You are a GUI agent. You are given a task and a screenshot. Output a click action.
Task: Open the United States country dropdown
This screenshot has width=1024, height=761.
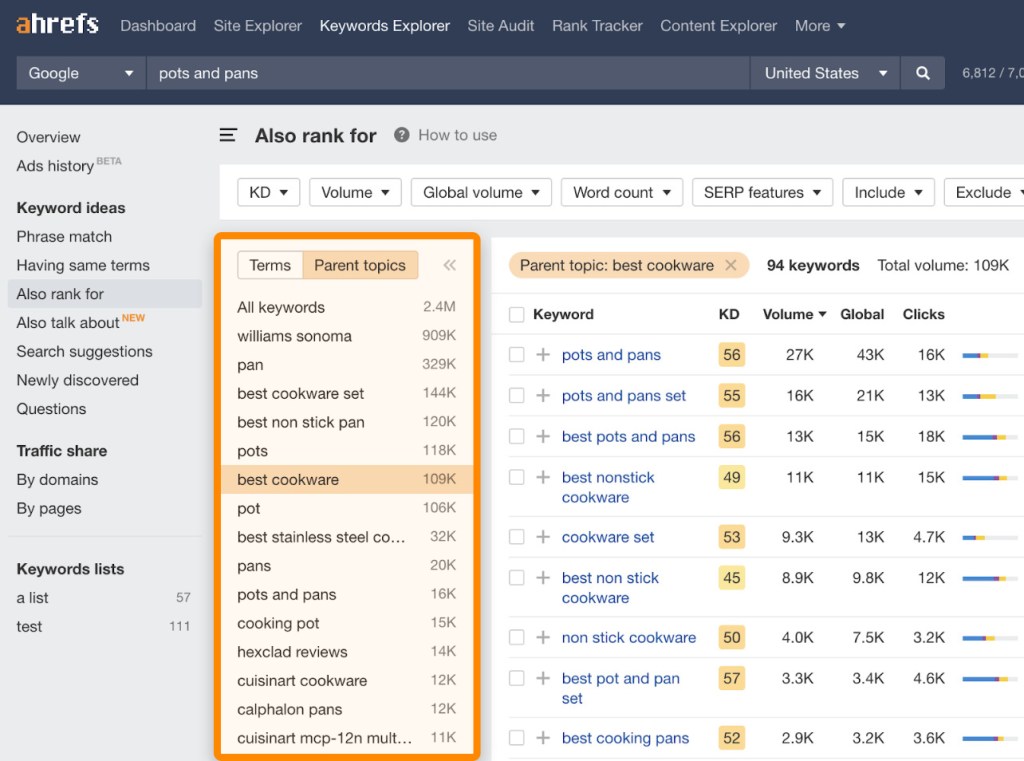point(822,72)
